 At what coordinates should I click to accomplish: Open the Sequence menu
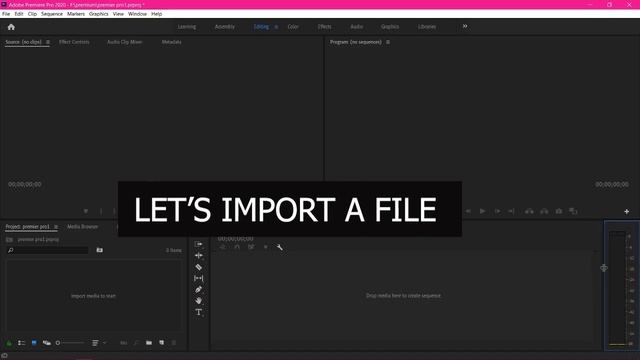(52, 14)
